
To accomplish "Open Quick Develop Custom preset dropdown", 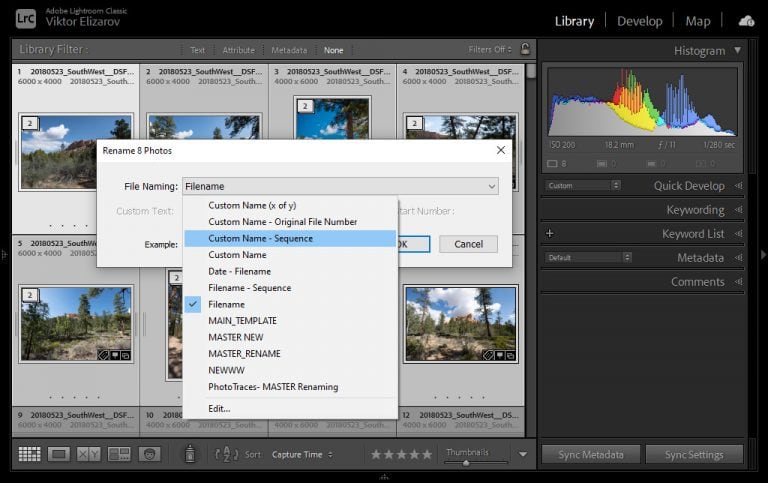I will click(583, 186).
